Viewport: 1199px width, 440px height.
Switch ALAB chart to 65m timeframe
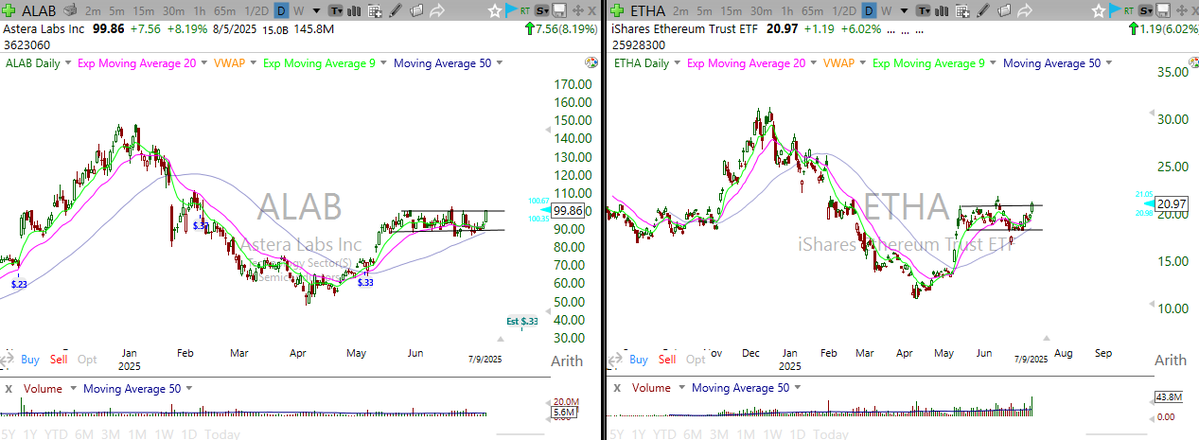(x=225, y=11)
